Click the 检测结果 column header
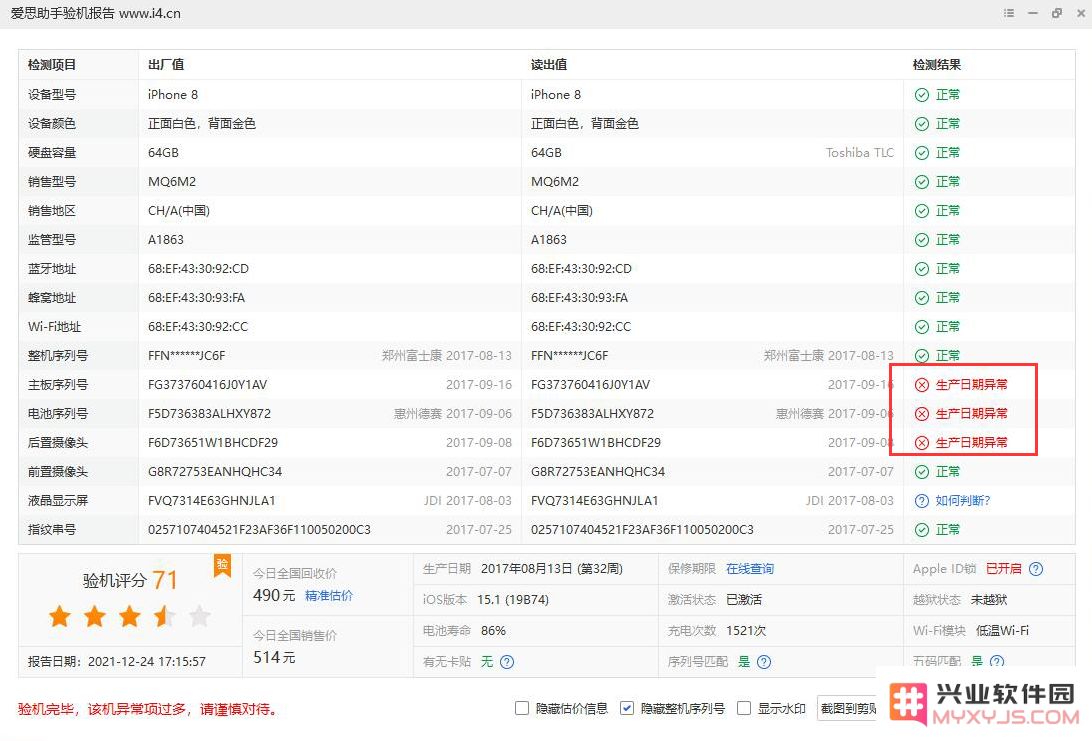The image size is (1092, 741). point(937,65)
